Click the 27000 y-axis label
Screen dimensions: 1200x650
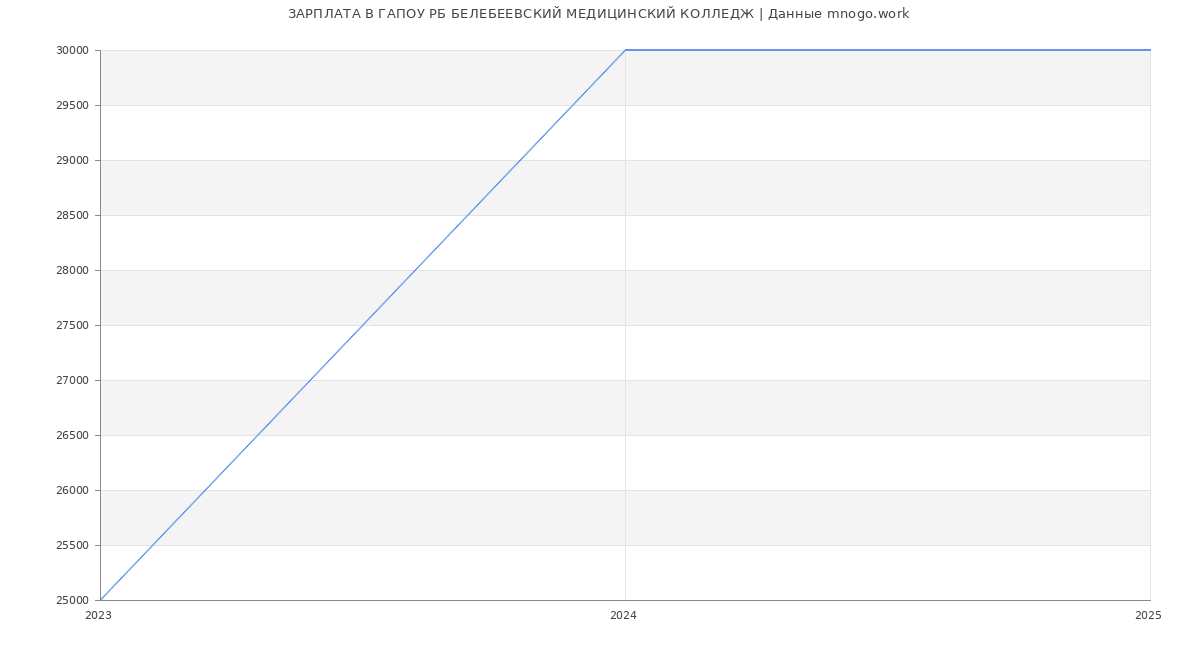pos(72,381)
